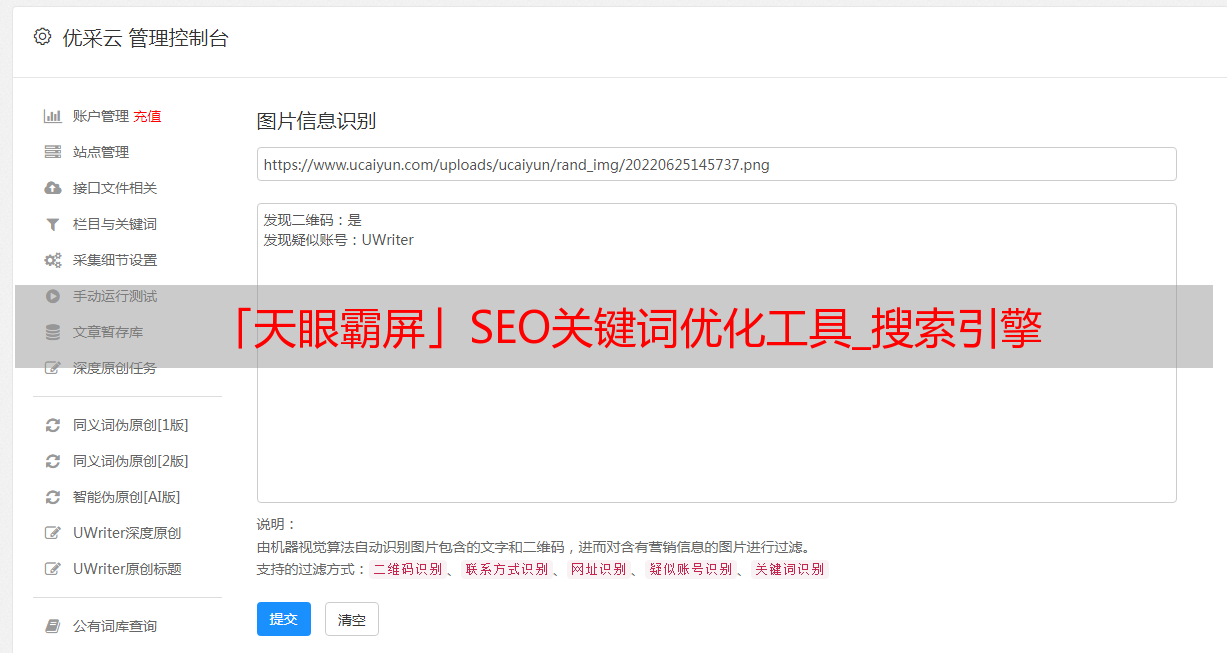1227x653 pixels.
Task: Open UWriter原创标题 in sidebar
Action: [x=127, y=569]
